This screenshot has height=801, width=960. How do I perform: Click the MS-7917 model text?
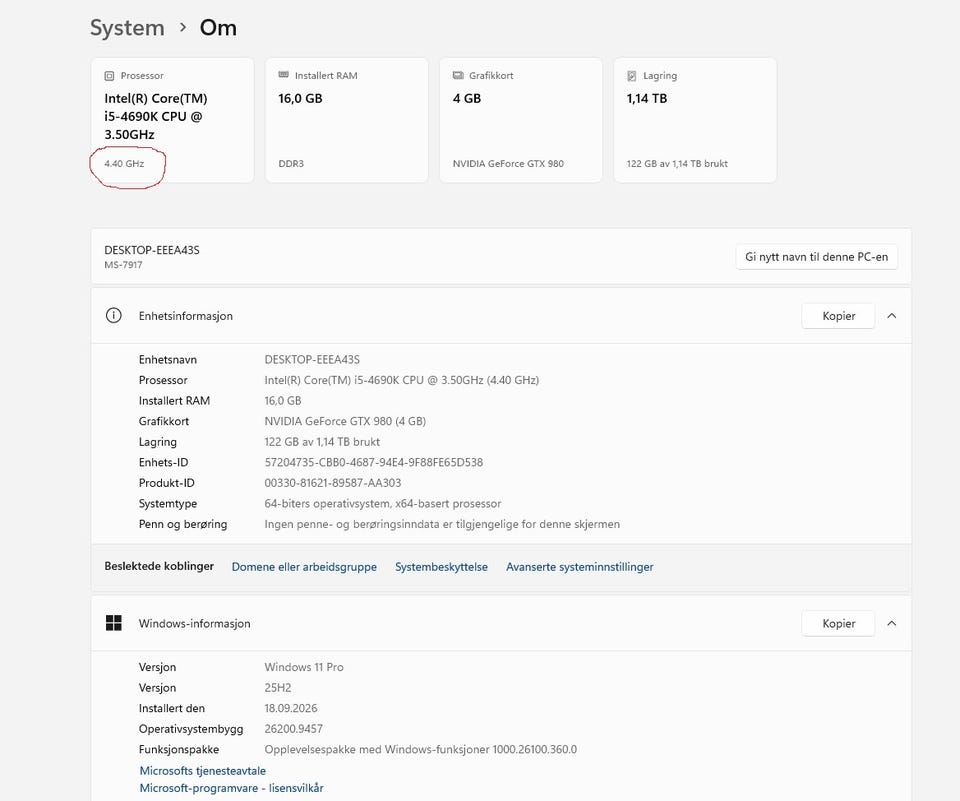coord(123,265)
